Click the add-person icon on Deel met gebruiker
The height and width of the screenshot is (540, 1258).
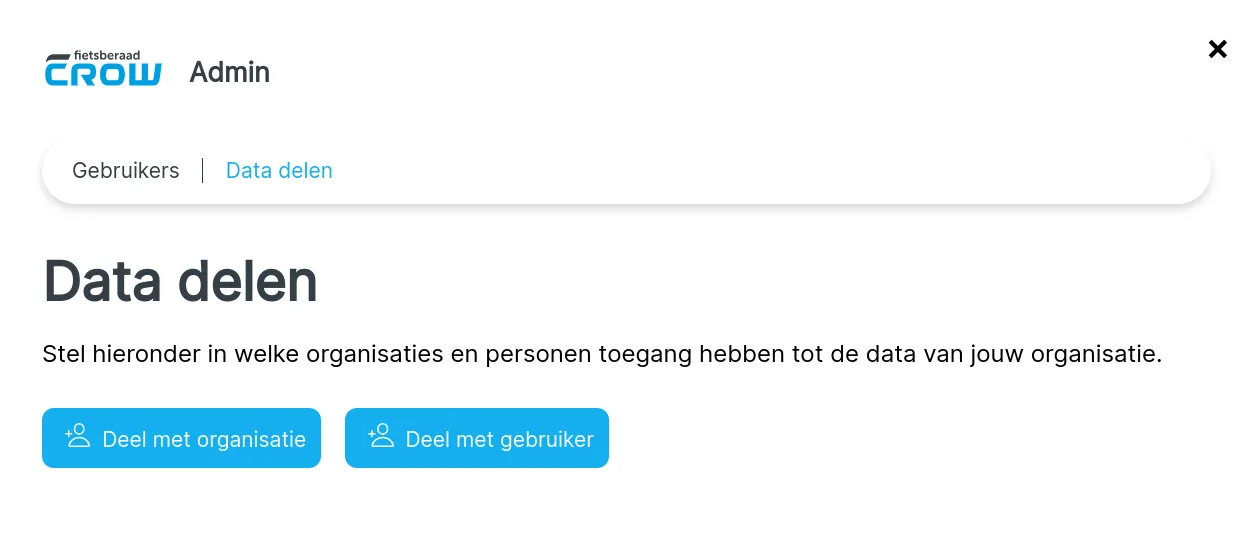(x=381, y=437)
